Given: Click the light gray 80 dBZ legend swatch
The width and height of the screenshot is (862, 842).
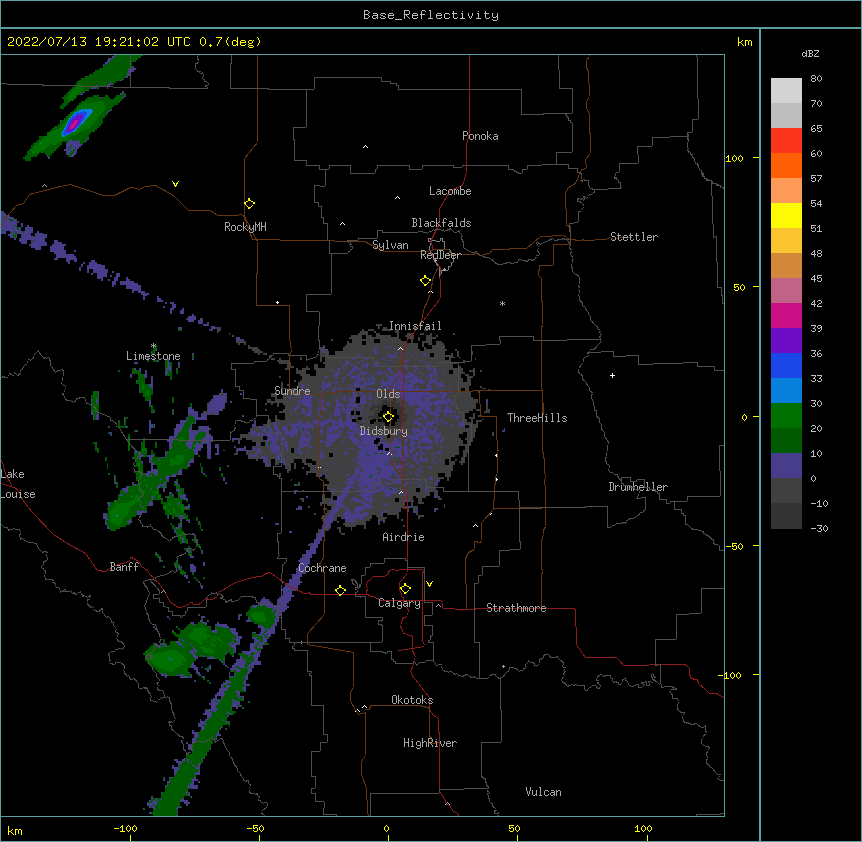Looking at the screenshot, I should 786,91.
